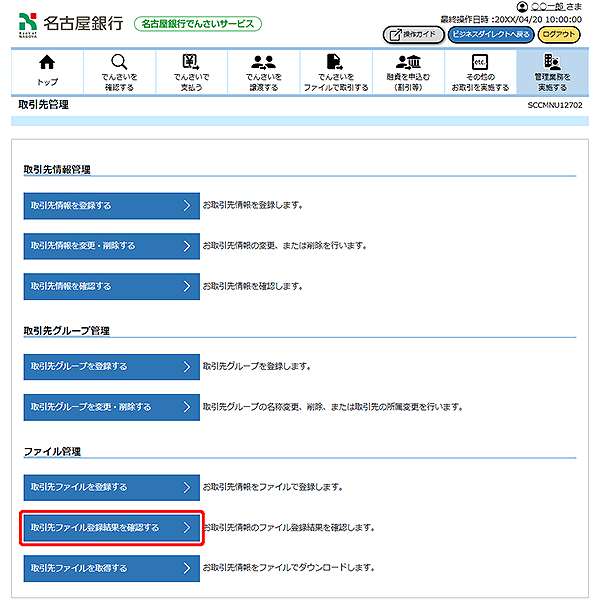This screenshot has width=600, height=604.
Task: Click the 管理業務を実施する icon in navigation
Action: [x=551, y=62]
